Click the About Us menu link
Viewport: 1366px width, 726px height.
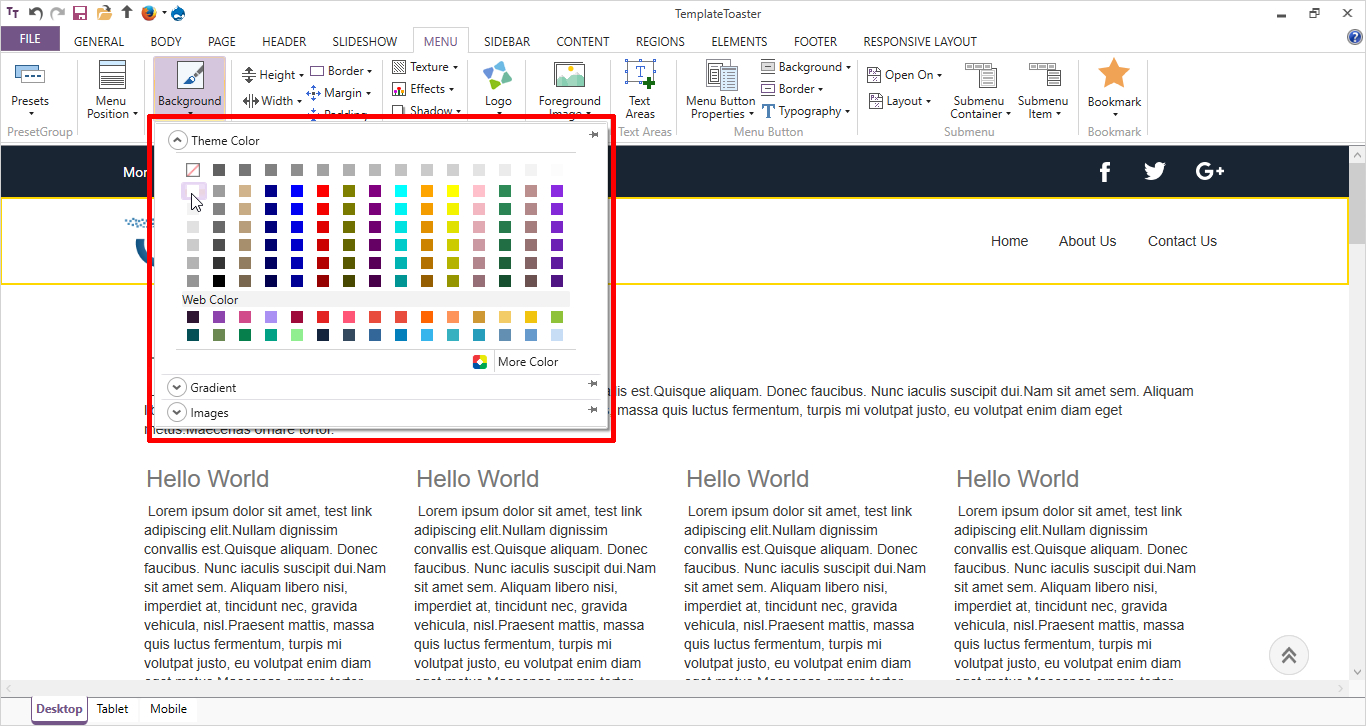click(x=1087, y=241)
